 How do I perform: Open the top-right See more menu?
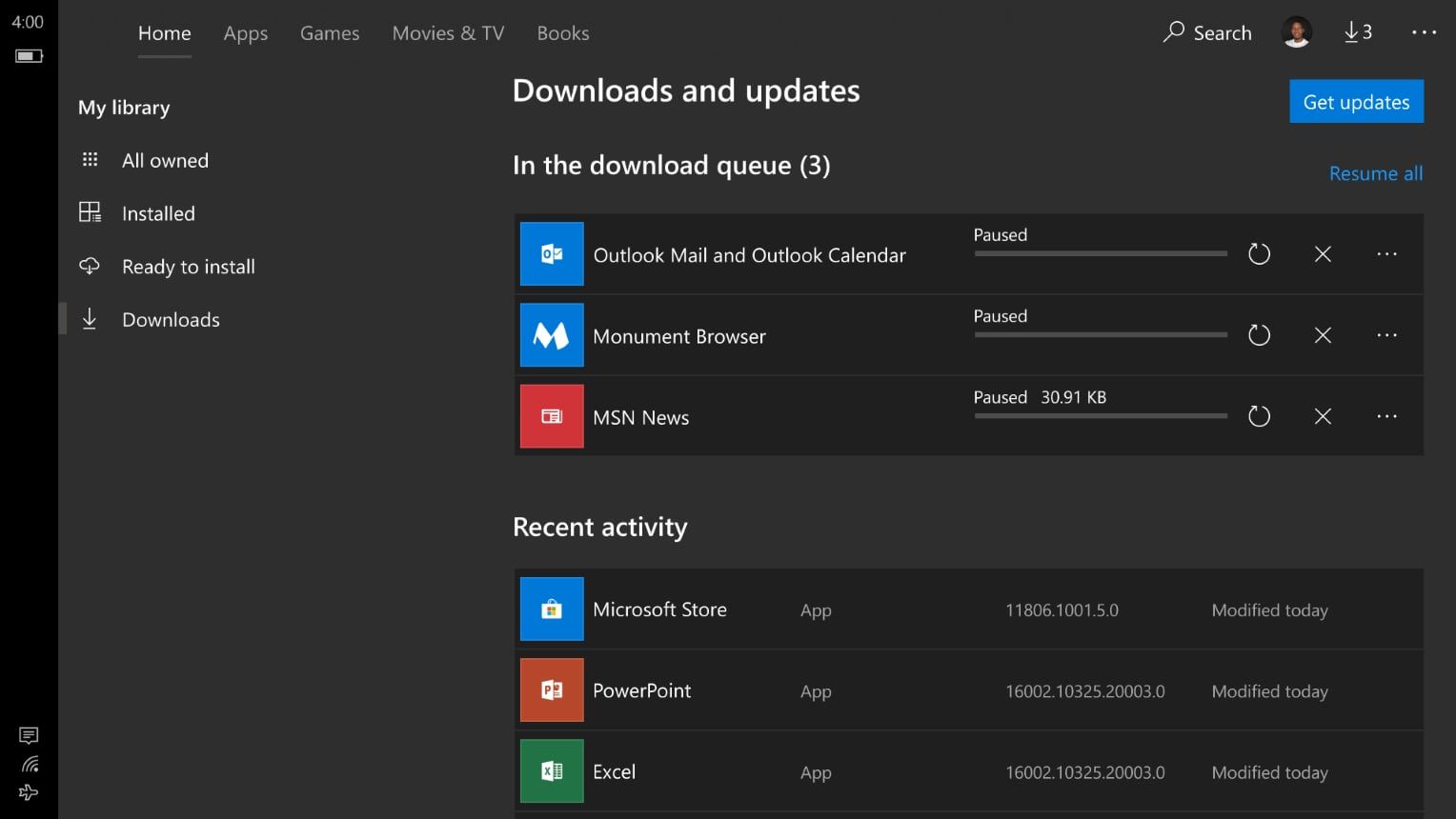[x=1424, y=32]
